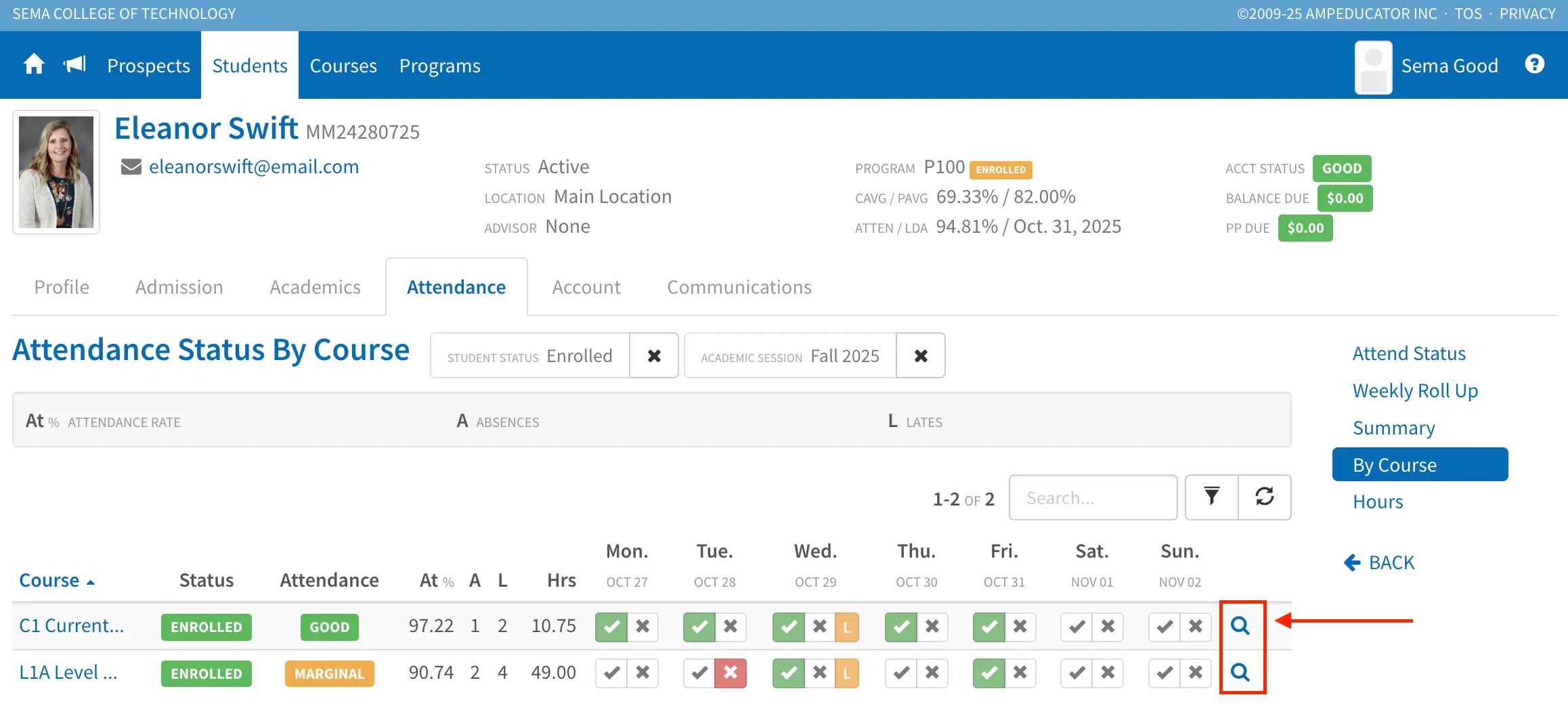Switch to the Academics tab
The height and width of the screenshot is (716, 1568).
[x=315, y=287]
